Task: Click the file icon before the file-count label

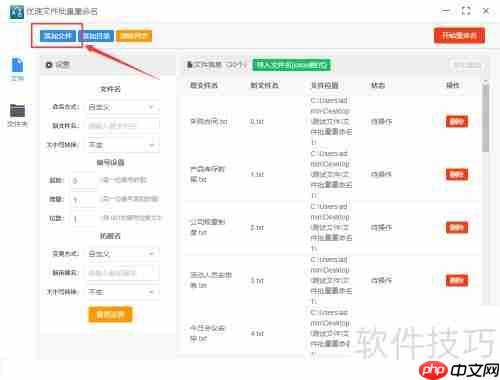Action: point(190,65)
